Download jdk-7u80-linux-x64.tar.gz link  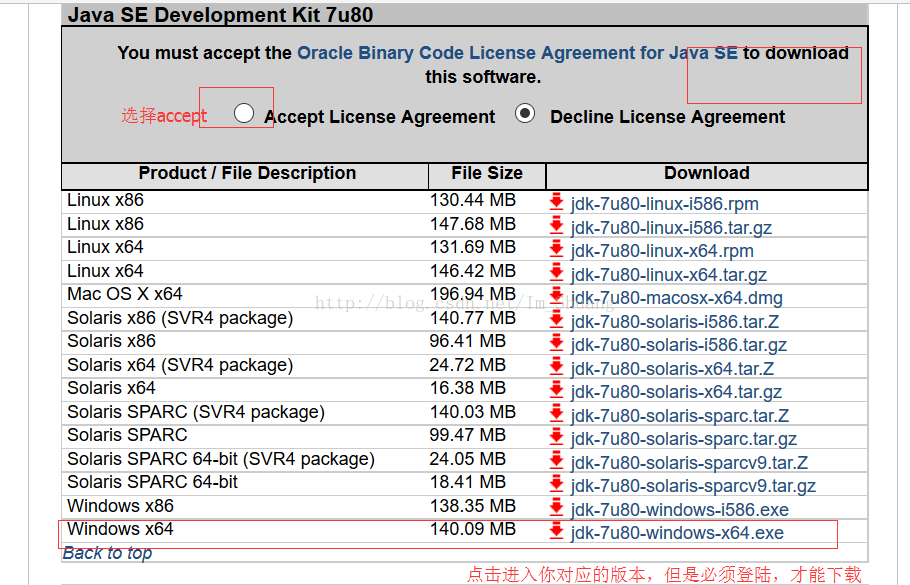(x=669, y=275)
